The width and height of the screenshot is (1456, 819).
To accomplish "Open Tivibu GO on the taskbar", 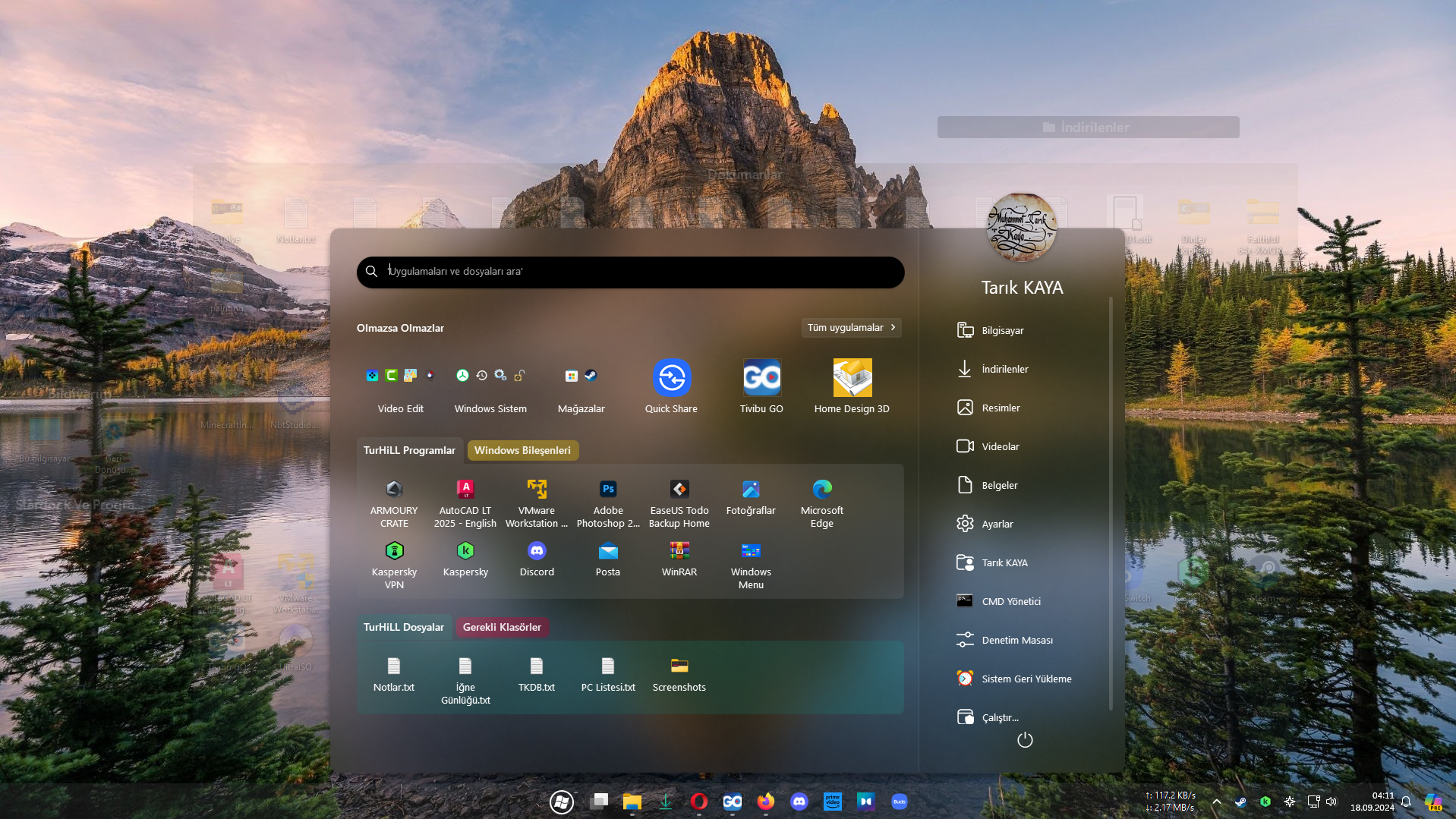I will tap(733, 802).
